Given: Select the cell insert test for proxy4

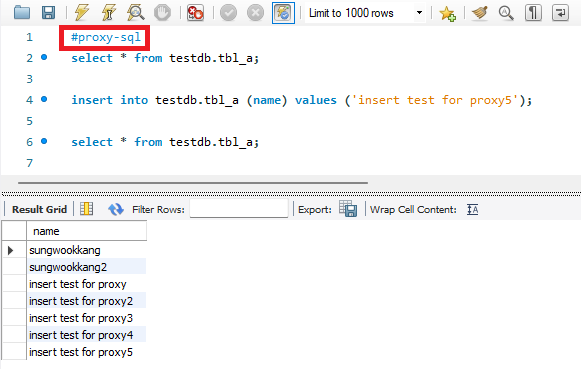Looking at the screenshot, I should pyautogui.click(x=87, y=335).
